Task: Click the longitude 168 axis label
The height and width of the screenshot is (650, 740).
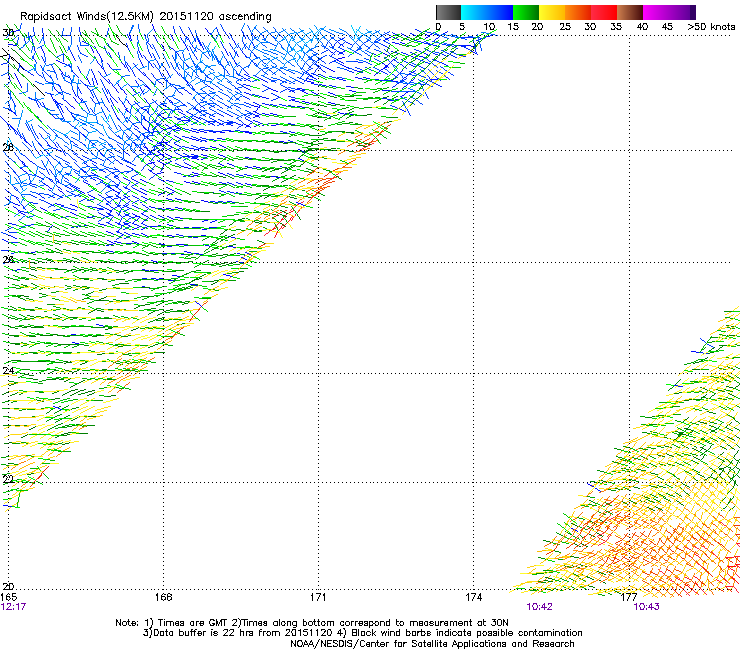Action: [x=163, y=597]
